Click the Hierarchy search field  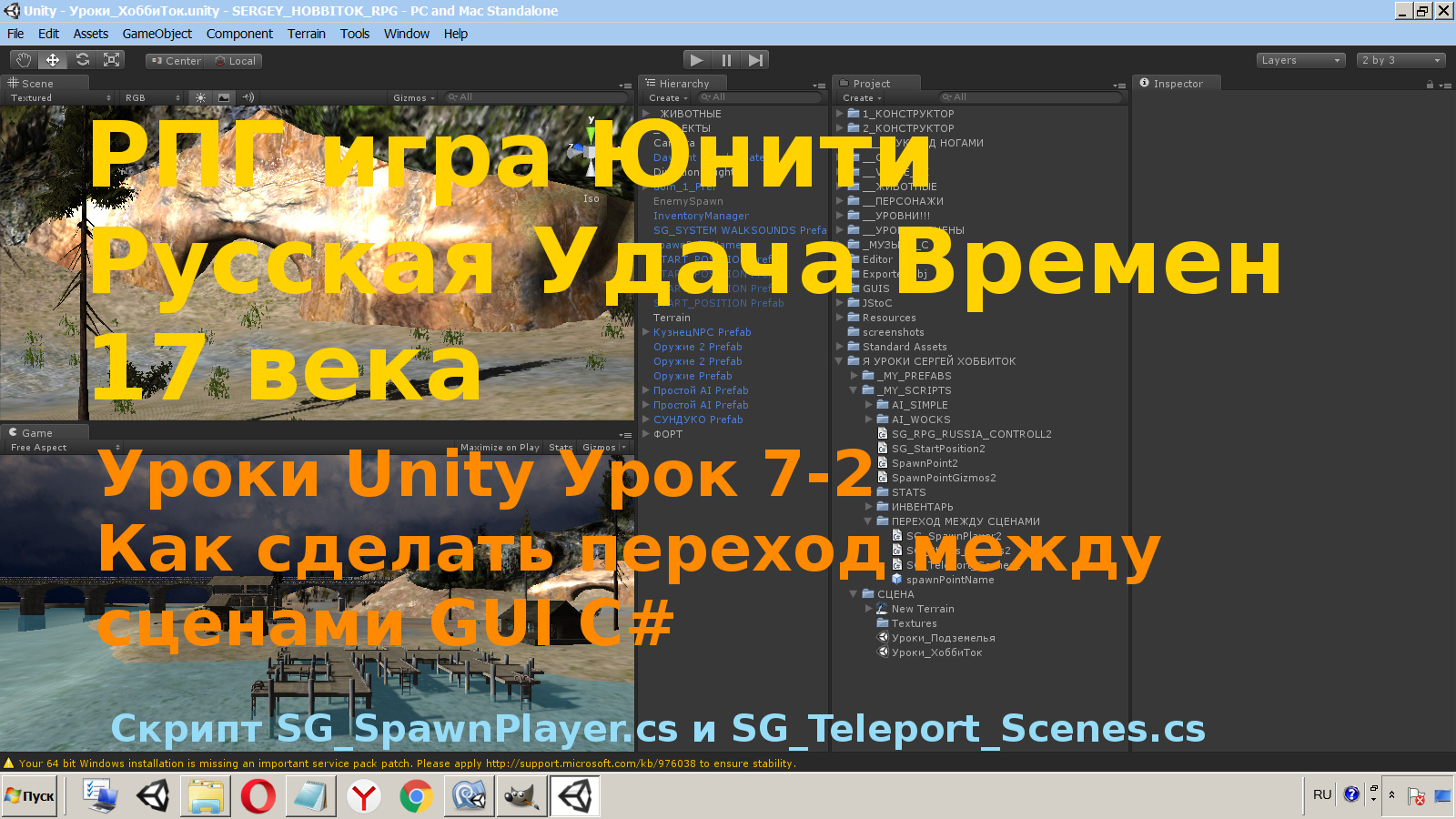[x=760, y=97]
